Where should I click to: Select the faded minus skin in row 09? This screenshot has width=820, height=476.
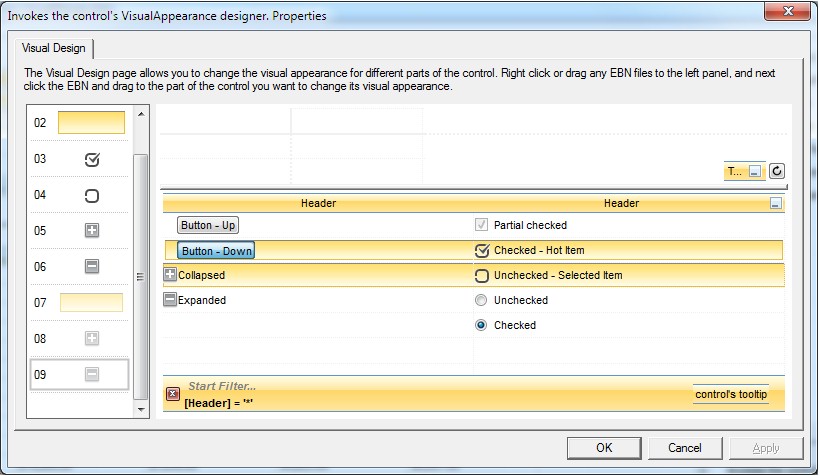click(x=92, y=375)
